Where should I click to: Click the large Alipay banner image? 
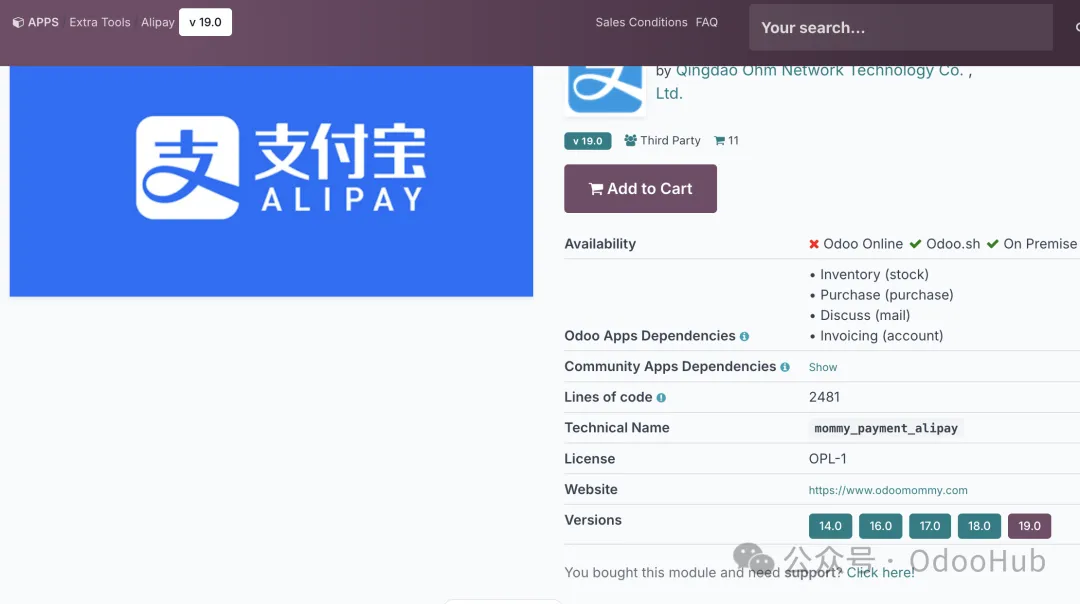click(271, 181)
